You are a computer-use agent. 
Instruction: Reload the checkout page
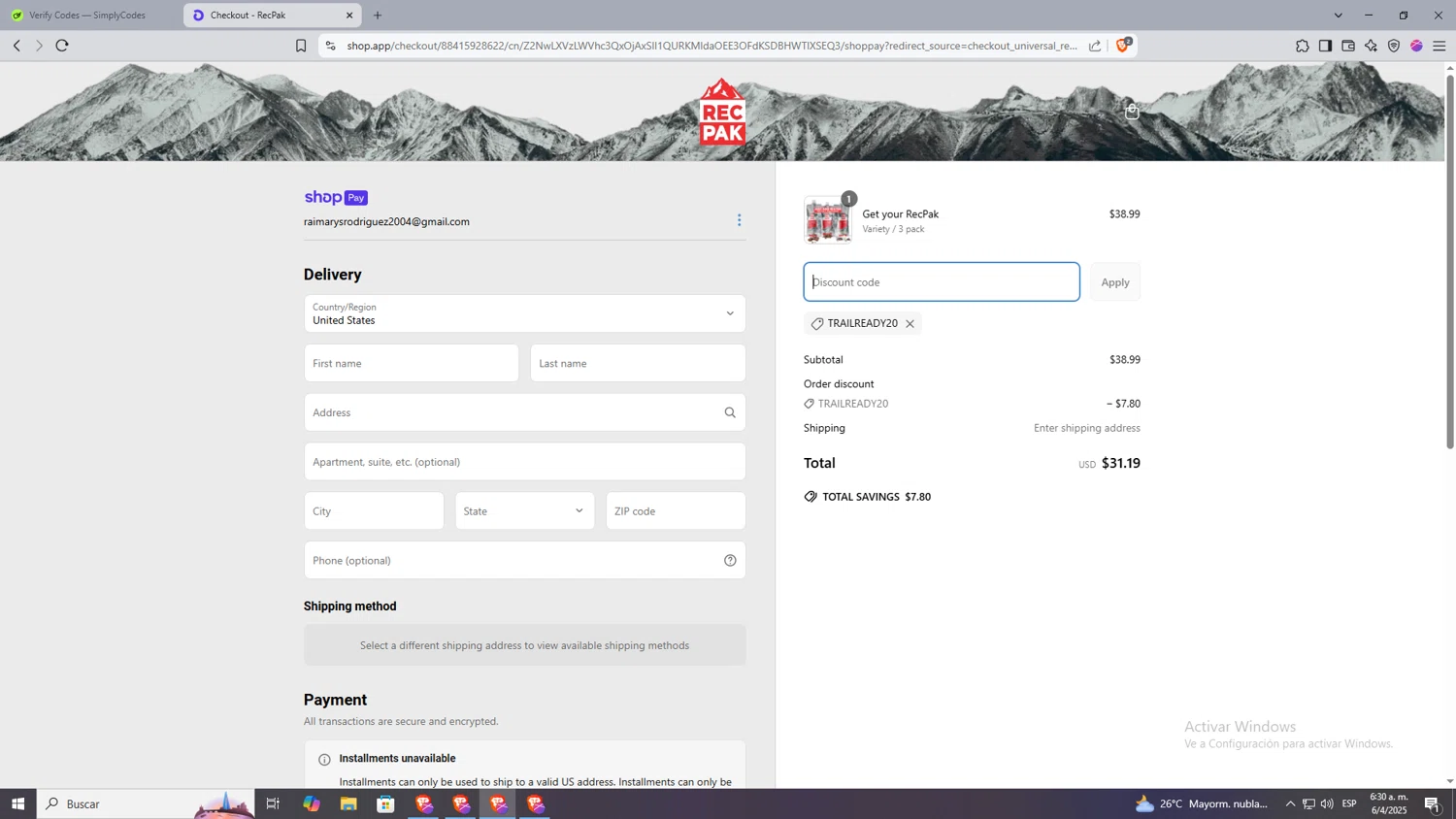coord(62,46)
